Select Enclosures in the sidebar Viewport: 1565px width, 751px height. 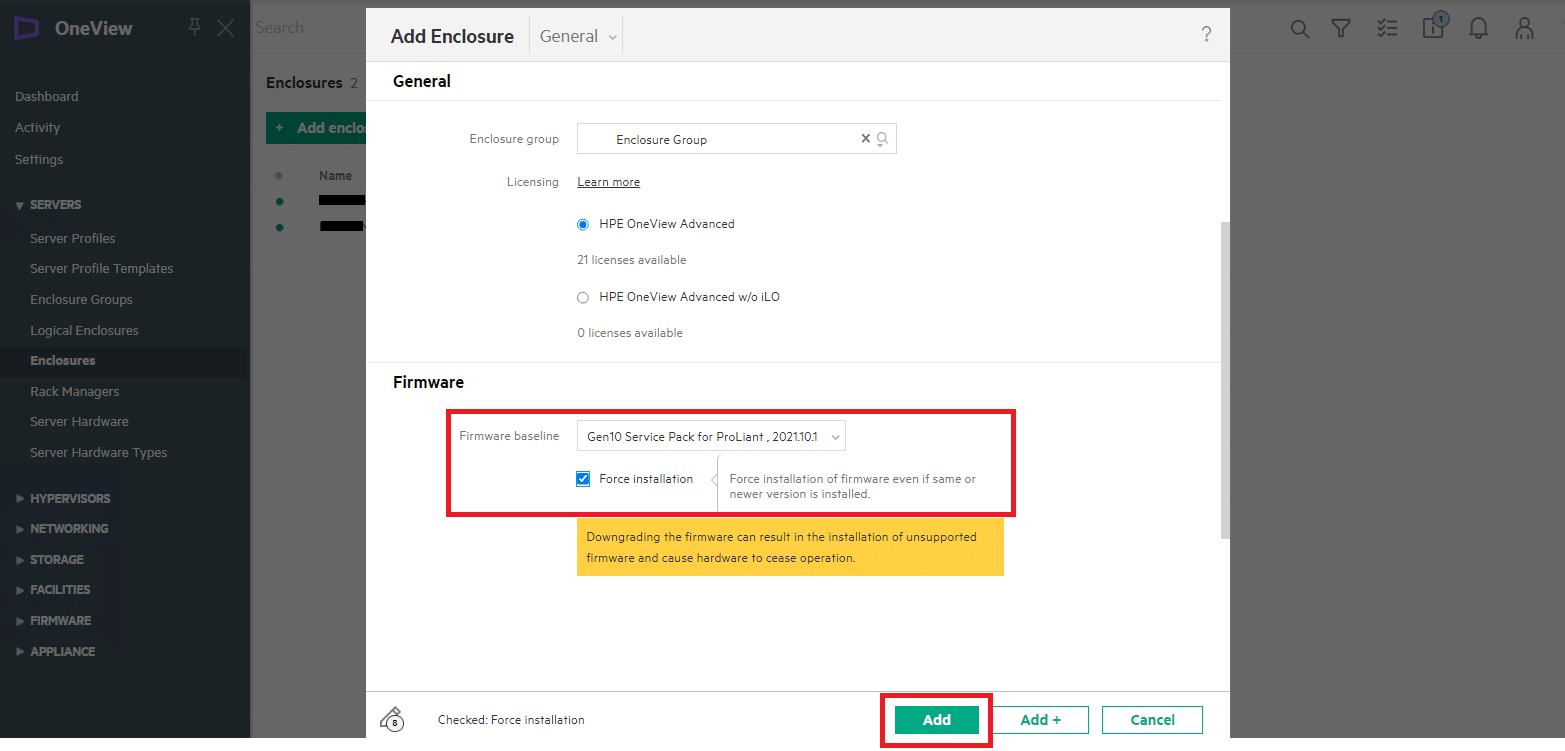click(x=63, y=361)
